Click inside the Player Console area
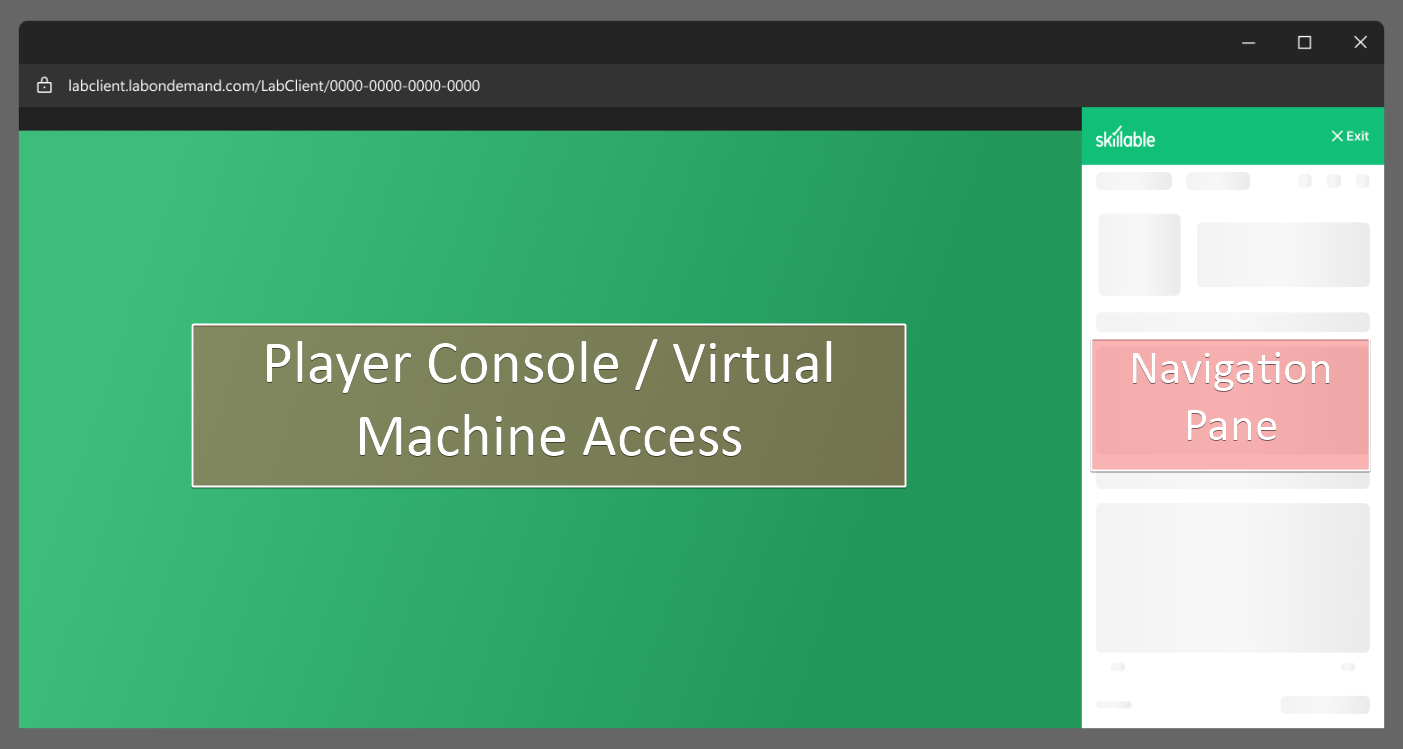This screenshot has height=749, width=1403. pos(548,404)
